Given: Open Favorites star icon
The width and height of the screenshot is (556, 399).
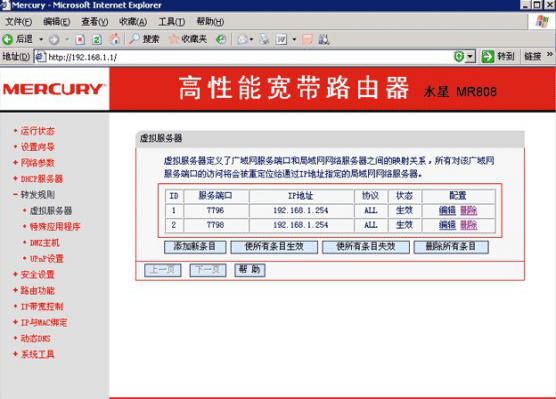Looking at the screenshot, I should [173, 39].
